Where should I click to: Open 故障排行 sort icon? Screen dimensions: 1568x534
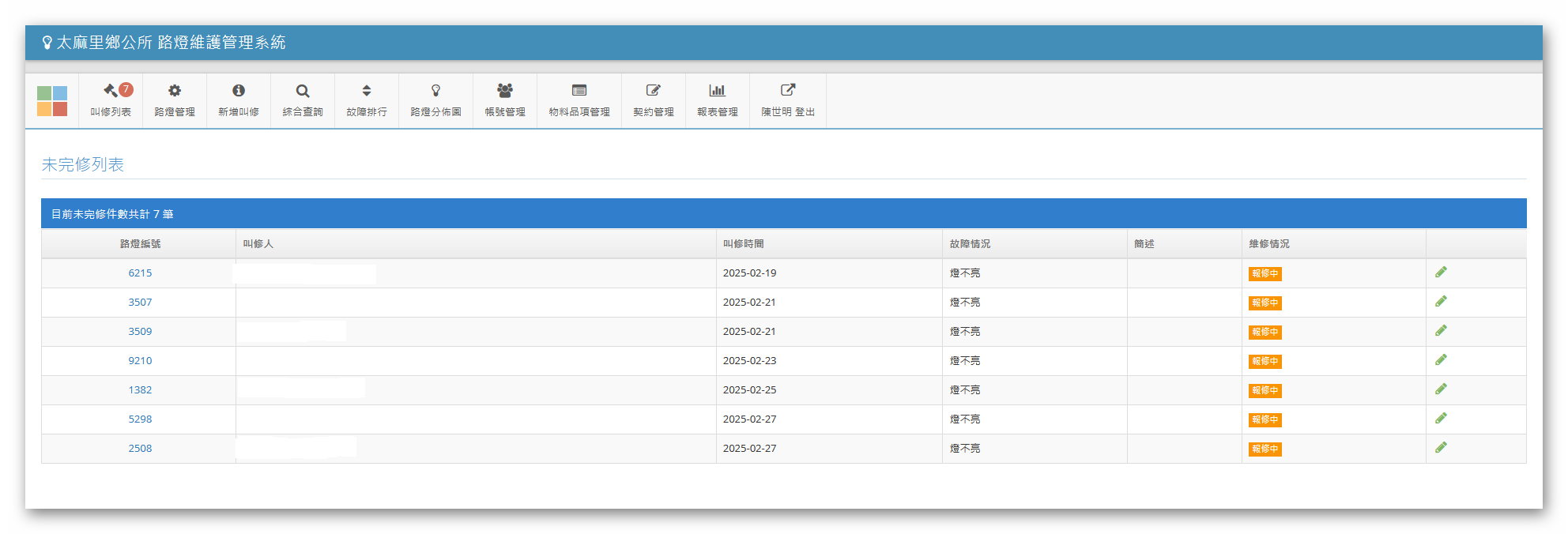[x=367, y=91]
